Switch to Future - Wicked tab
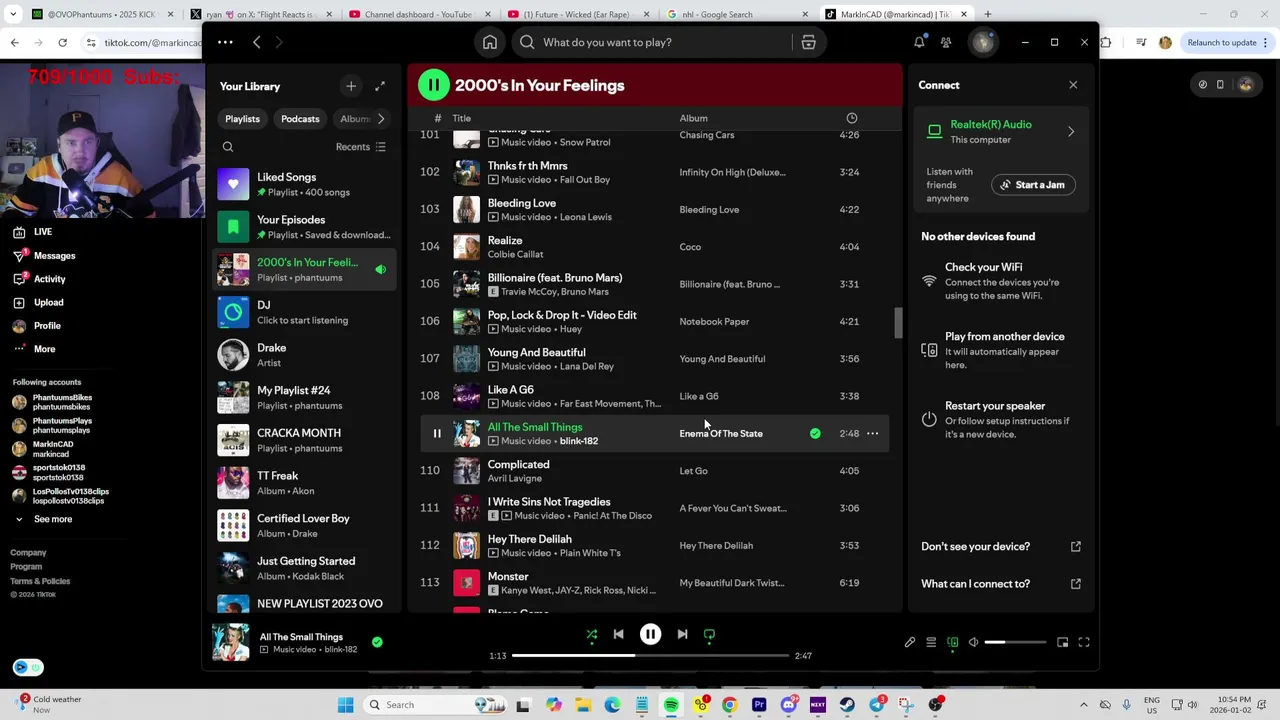Viewport: 1280px width, 720px height. coord(576,14)
